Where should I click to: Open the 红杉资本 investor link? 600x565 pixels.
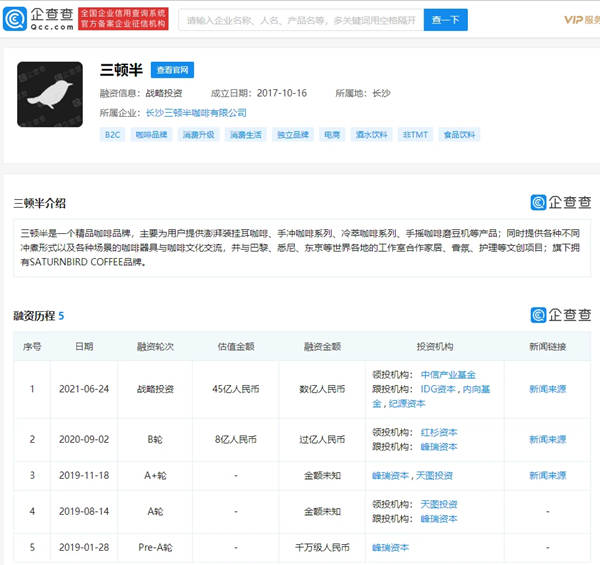tap(439, 432)
